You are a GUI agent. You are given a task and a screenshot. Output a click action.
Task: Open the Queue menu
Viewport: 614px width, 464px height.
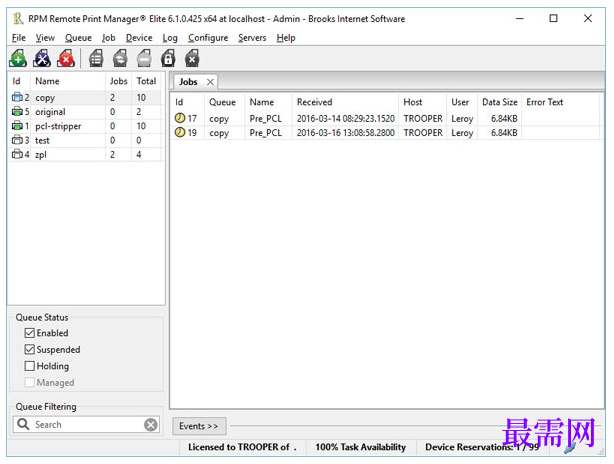click(78, 38)
